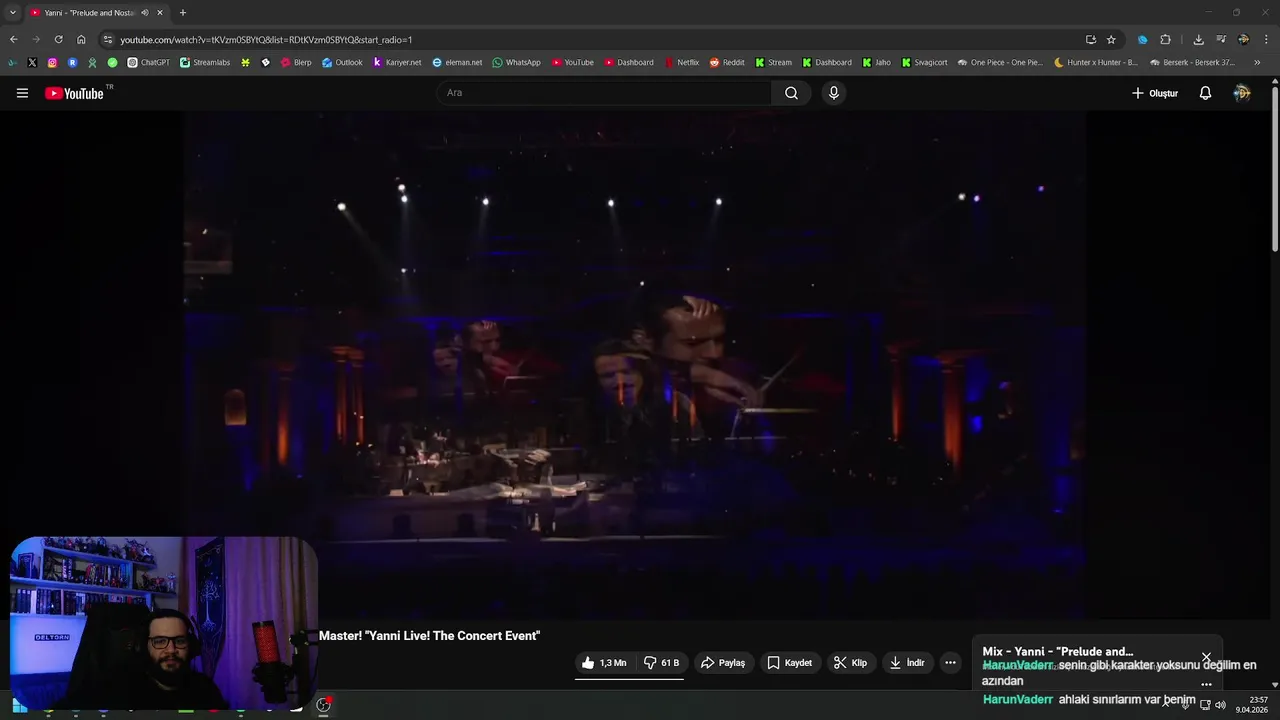Open the YouTube bookmark
Image resolution: width=1280 pixels, height=720 pixels.
pos(573,62)
